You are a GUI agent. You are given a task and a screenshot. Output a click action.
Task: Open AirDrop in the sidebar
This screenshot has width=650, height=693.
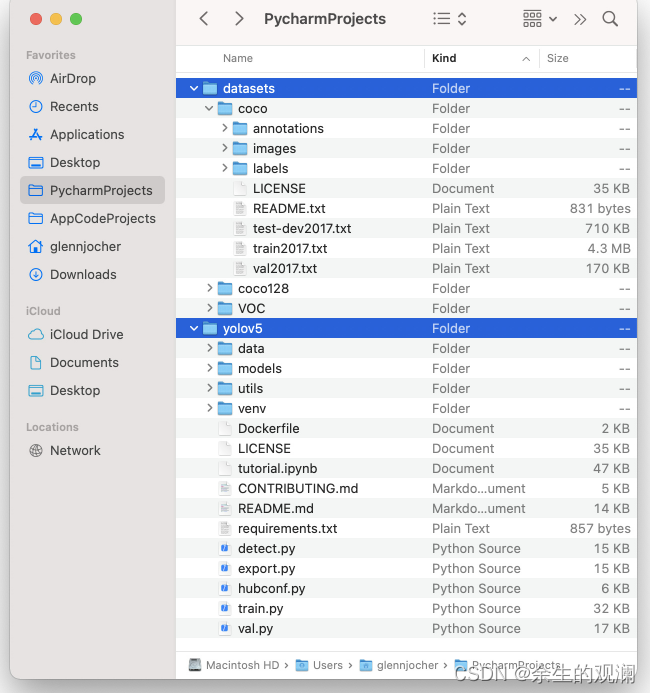point(73,79)
